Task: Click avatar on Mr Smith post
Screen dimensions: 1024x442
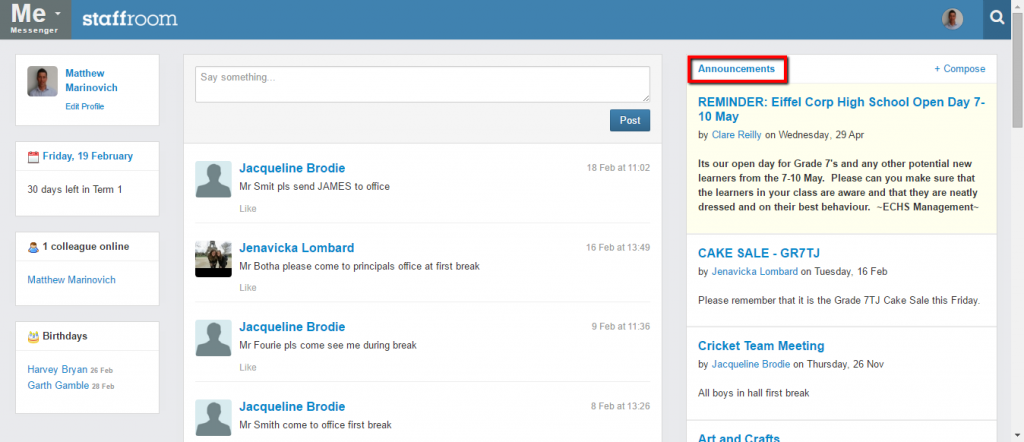Action: coord(214,418)
